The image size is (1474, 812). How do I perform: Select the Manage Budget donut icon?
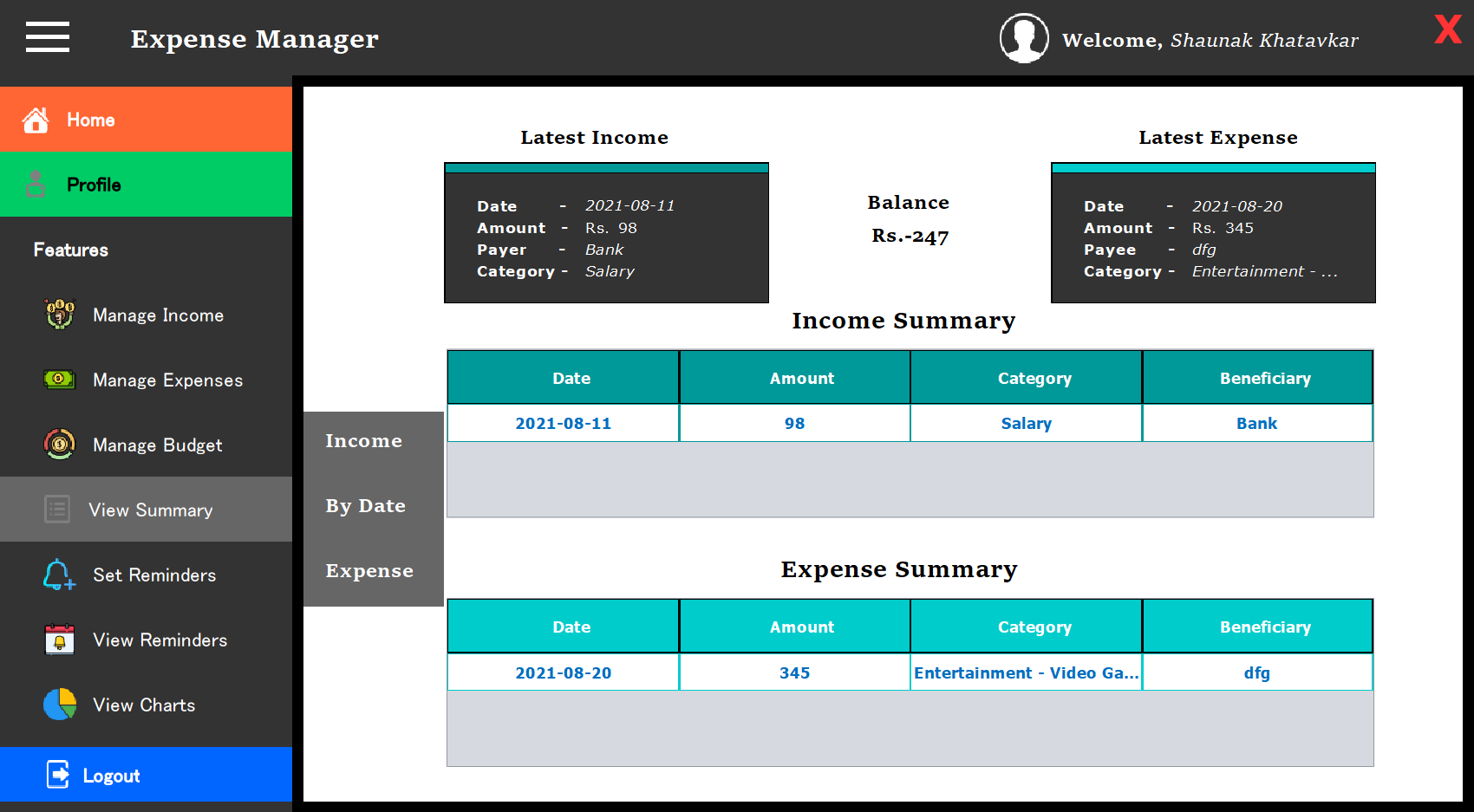(x=57, y=445)
